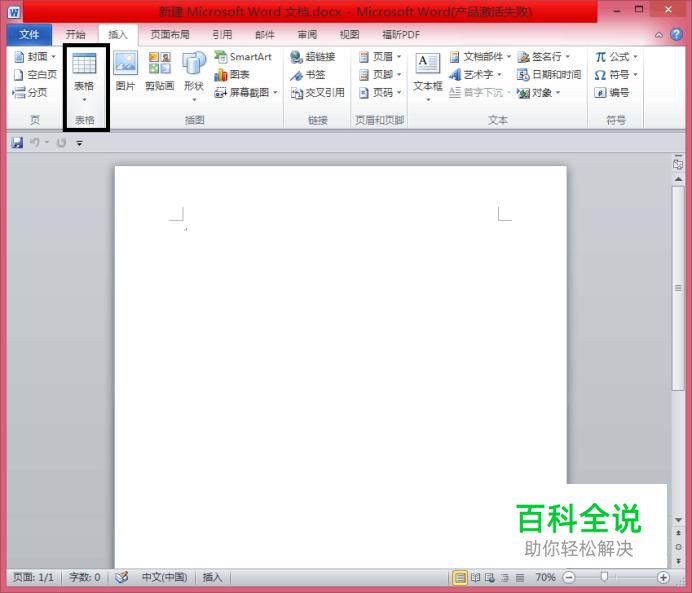Insert a cross-reference (交叉引用)

317,92
